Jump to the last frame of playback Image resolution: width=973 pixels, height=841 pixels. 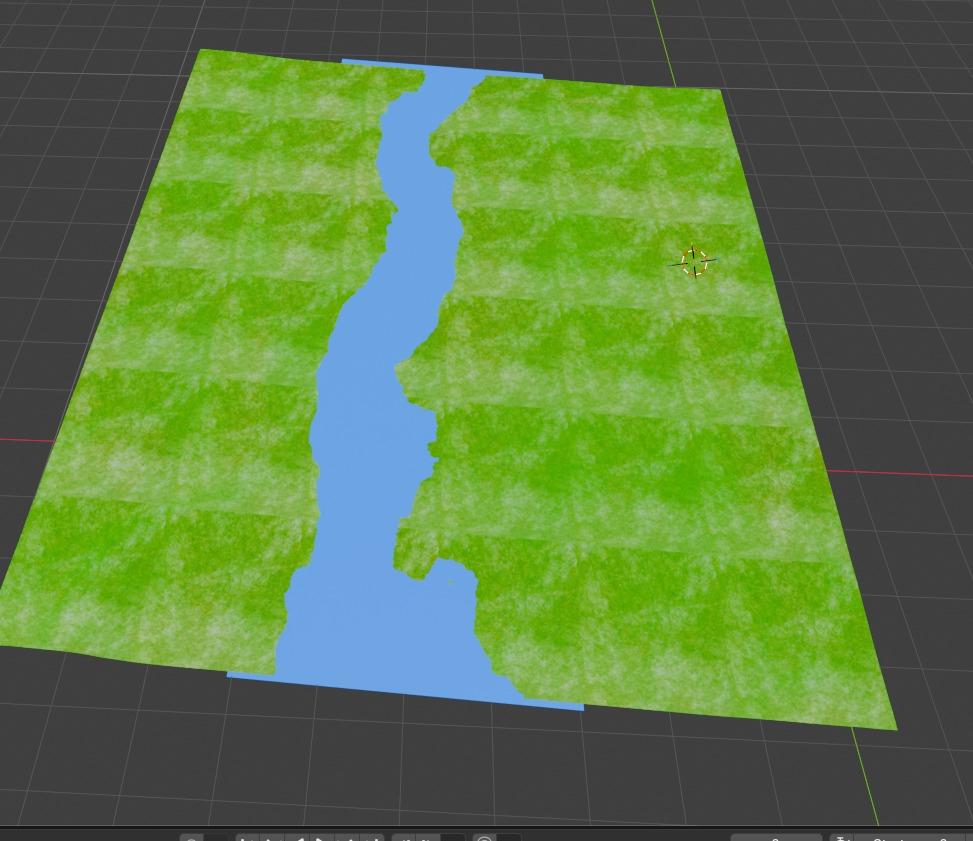click(x=374, y=838)
